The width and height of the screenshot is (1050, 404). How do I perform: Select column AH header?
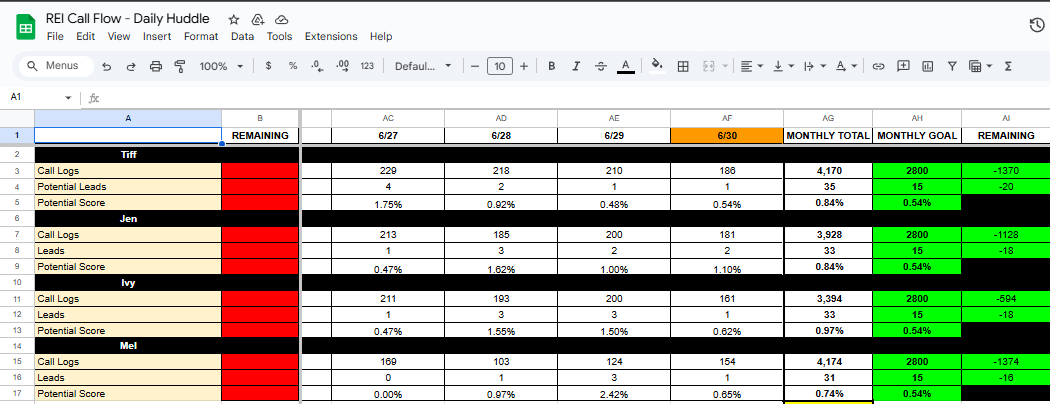917,118
